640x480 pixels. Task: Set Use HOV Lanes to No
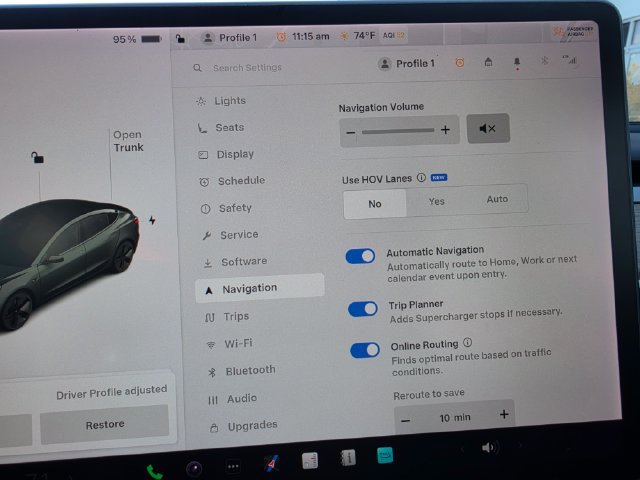point(375,204)
